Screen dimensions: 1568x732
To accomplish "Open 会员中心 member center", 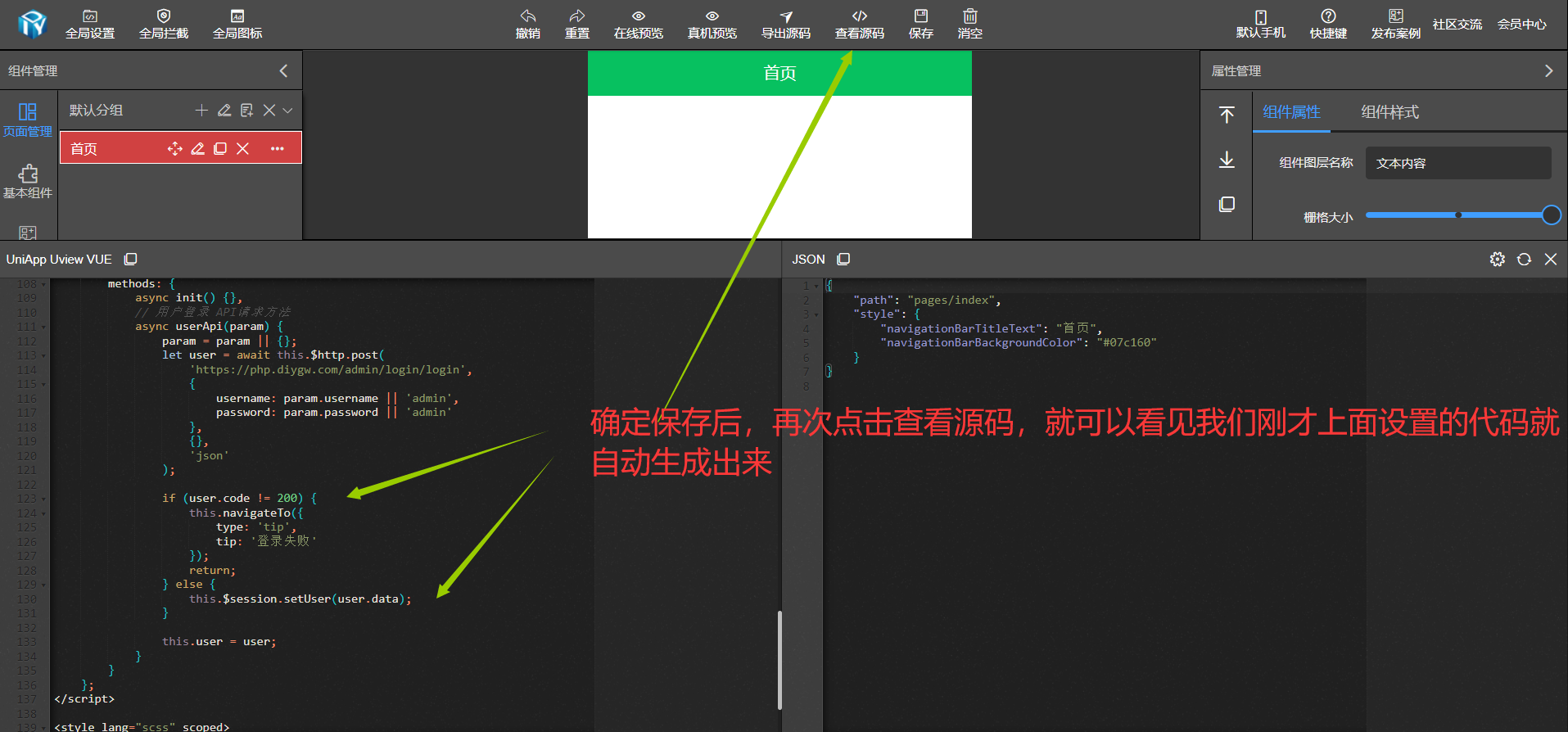I will [x=1522, y=25].
